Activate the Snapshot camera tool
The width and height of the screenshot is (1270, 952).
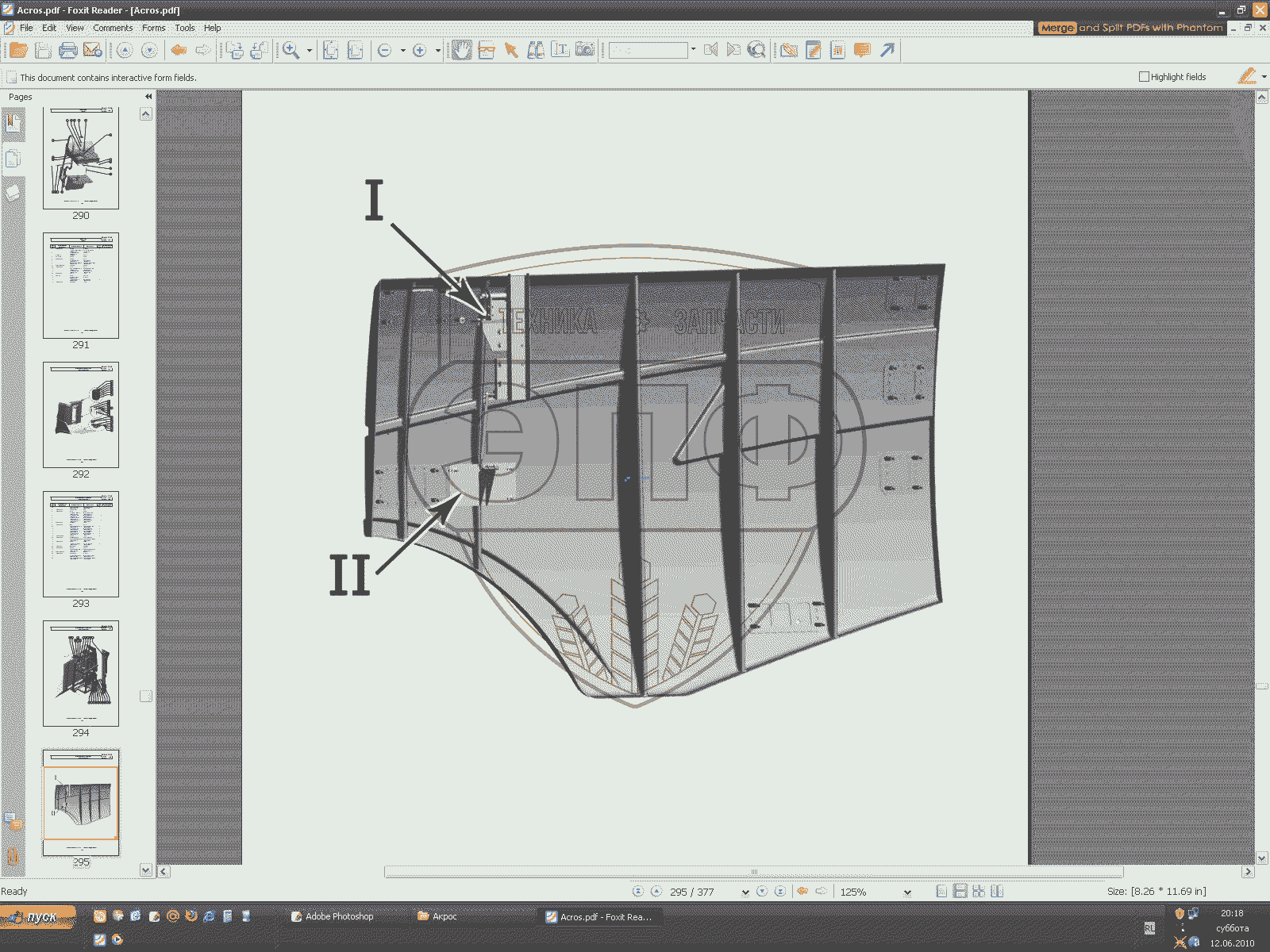click(585, 50)
